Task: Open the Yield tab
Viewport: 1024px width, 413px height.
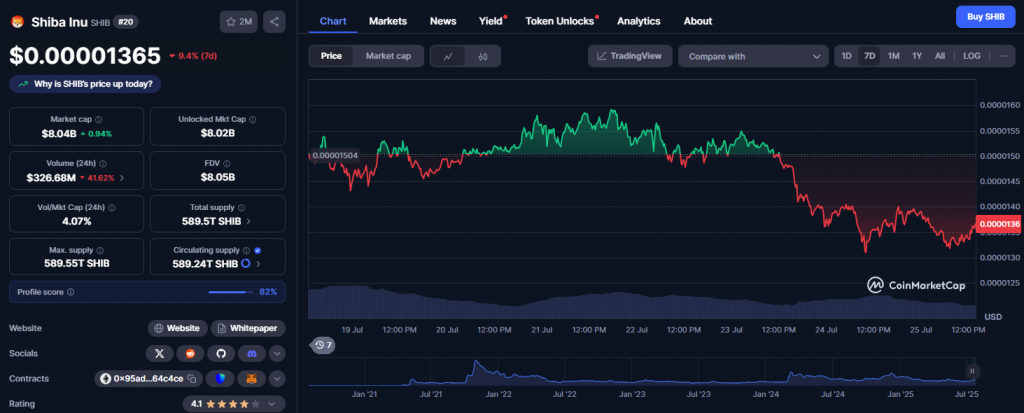Action: (x=492, y=21)
